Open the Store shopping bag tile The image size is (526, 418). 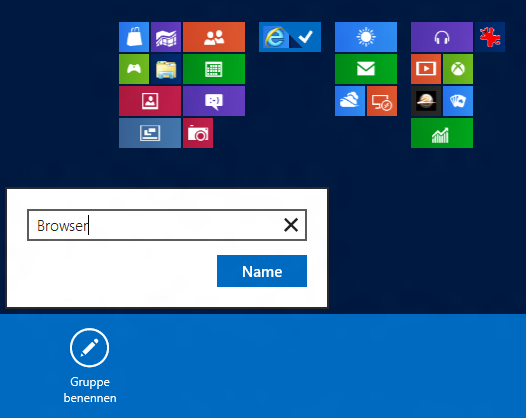[x=134, y=37]
